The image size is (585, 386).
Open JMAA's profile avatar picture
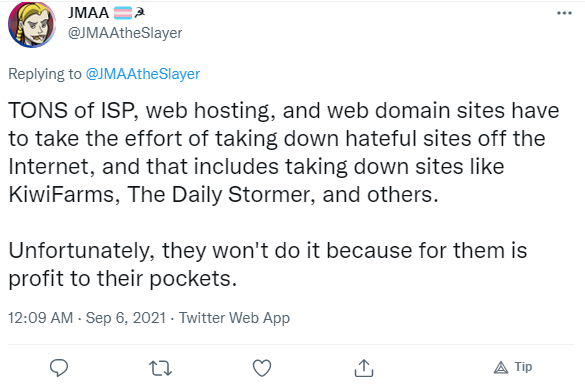coord(32,25)
